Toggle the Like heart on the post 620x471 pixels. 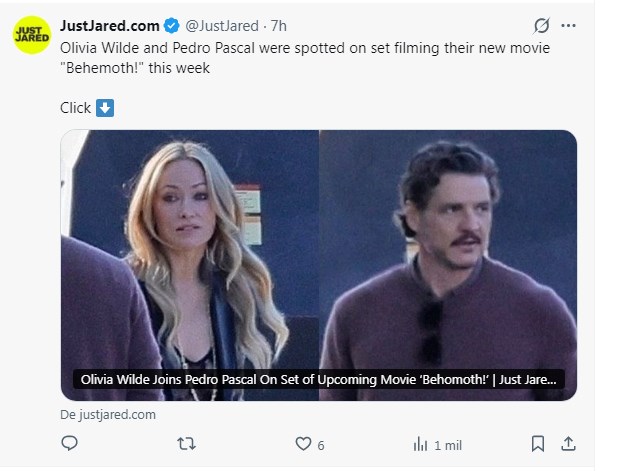pos(302,443)
